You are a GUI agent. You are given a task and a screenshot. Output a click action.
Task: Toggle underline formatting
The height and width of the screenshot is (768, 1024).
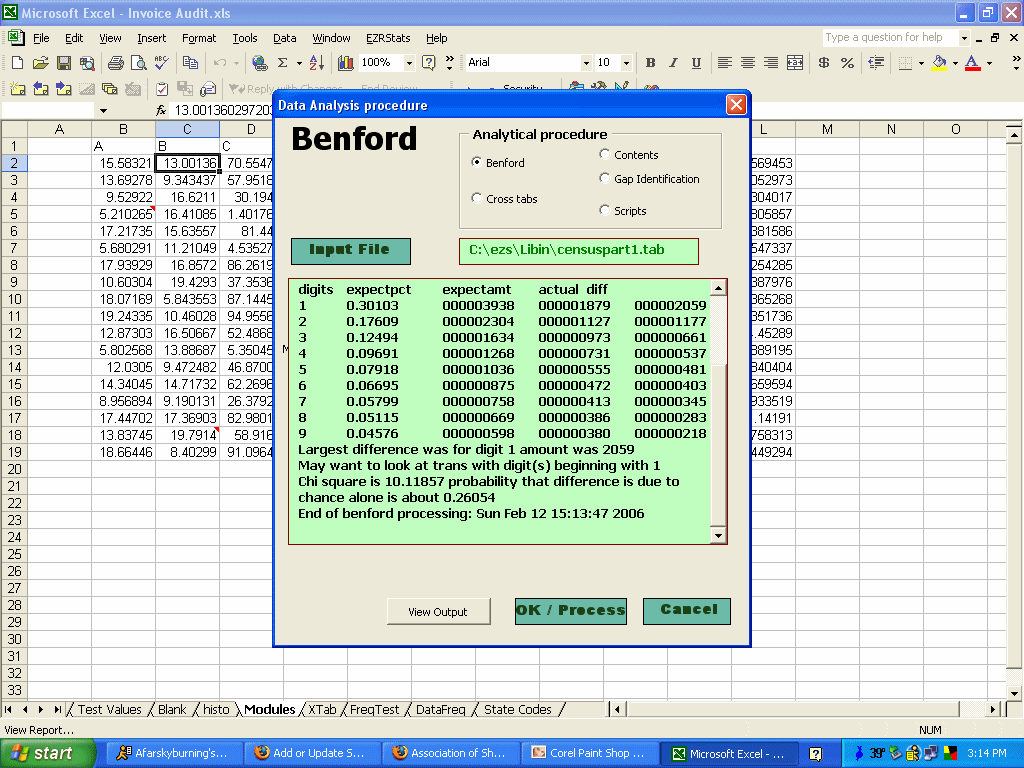pos(696,63)
